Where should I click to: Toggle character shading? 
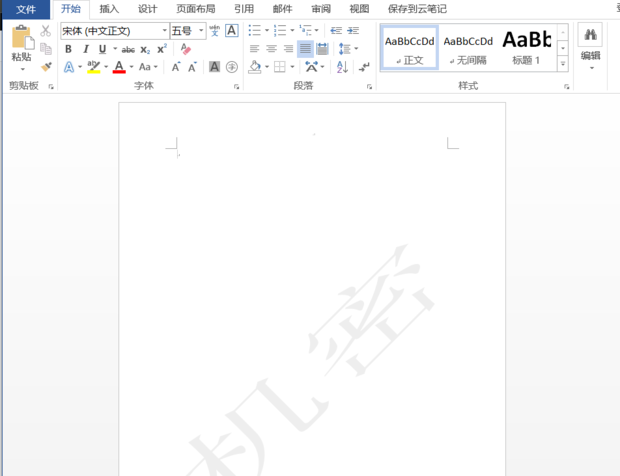(214, 67)
